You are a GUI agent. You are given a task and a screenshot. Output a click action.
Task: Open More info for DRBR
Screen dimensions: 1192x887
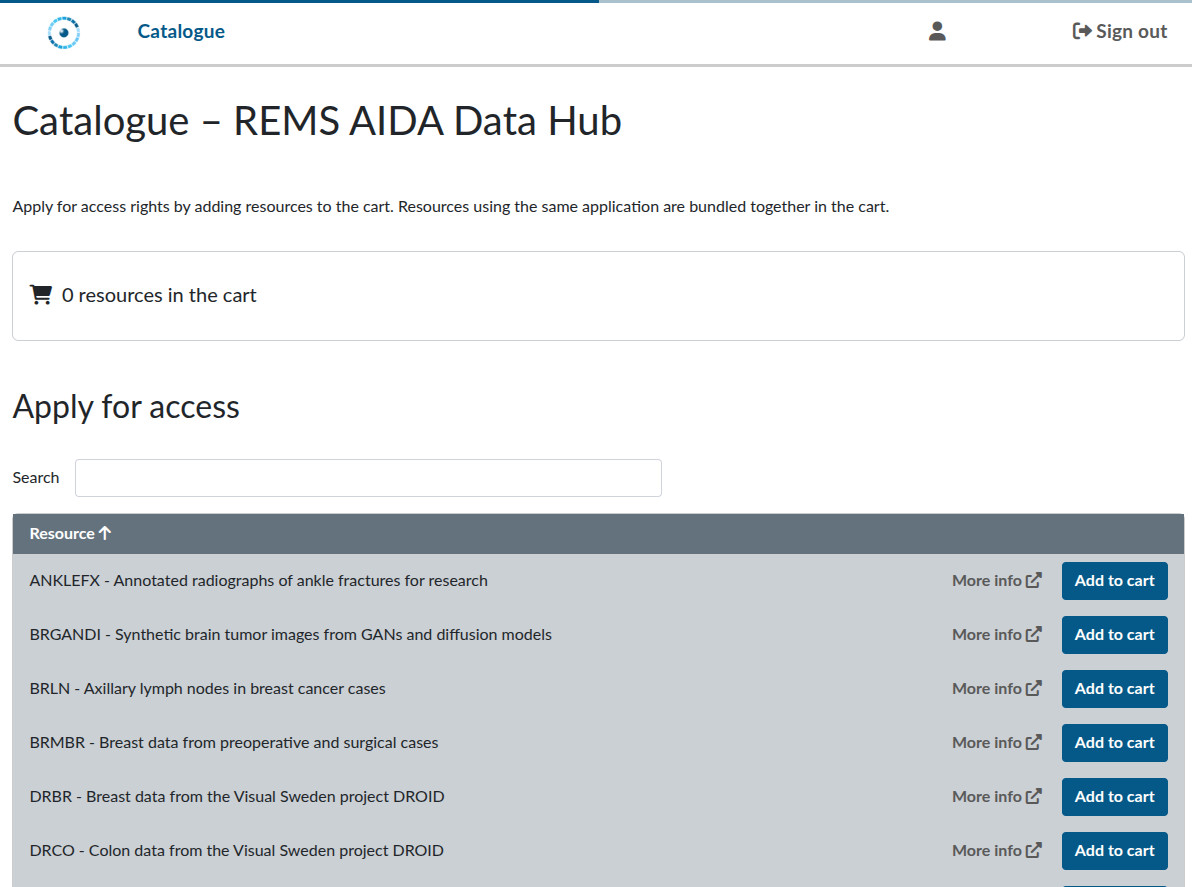click(996, 797)
